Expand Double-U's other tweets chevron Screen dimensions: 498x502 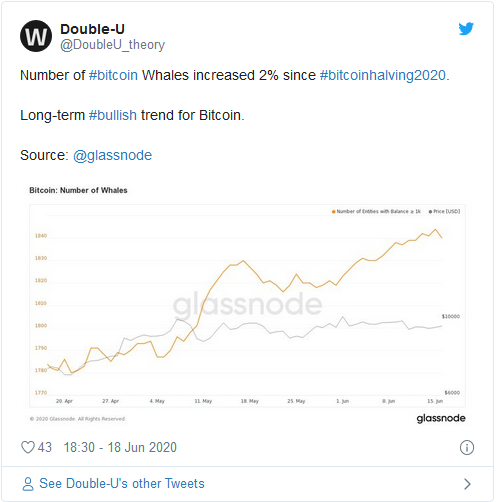pyautogui.click(x=467, y=484)
